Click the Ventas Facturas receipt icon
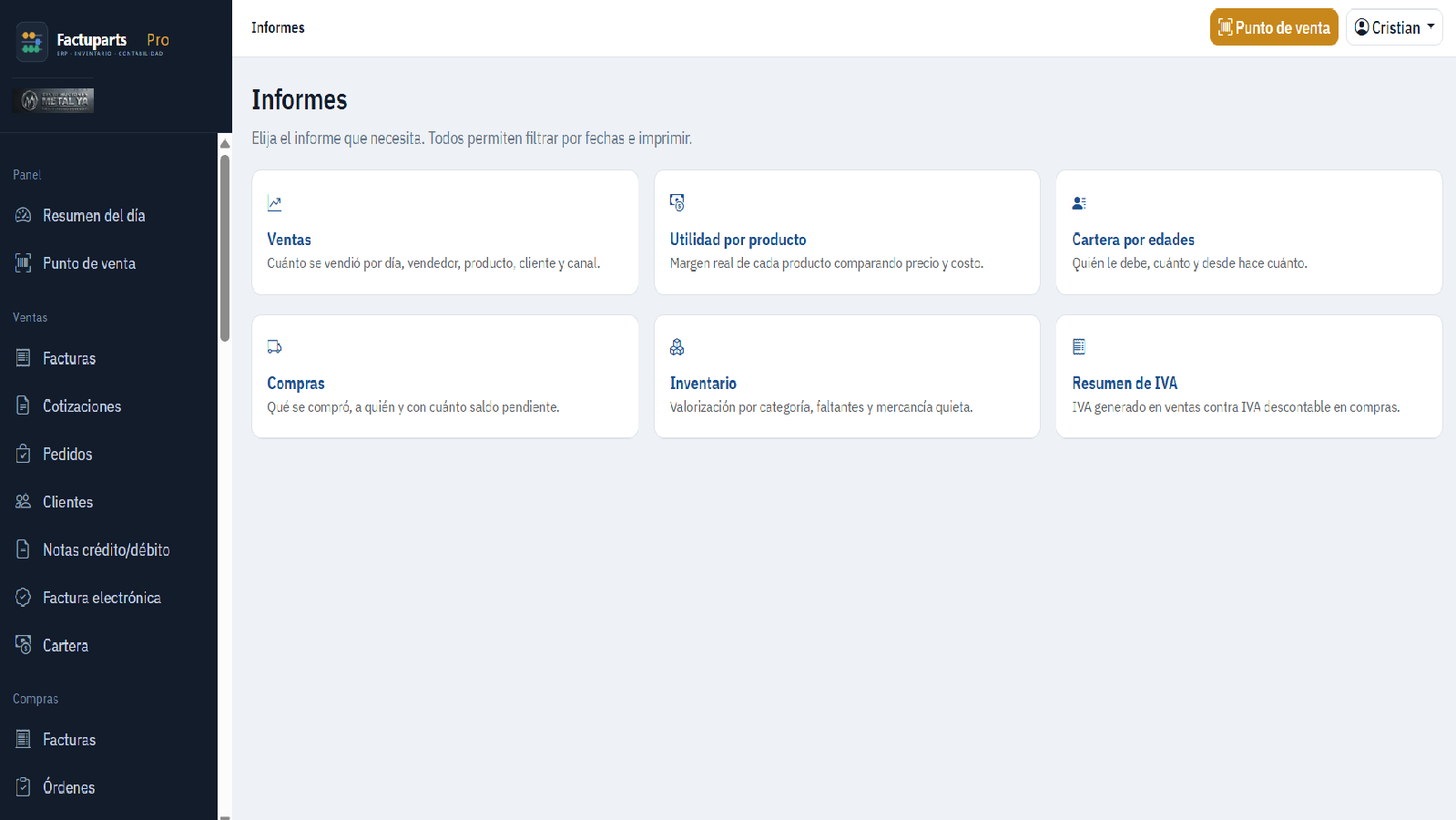This screenshot has width=1456, height=820. coord(24,358)
